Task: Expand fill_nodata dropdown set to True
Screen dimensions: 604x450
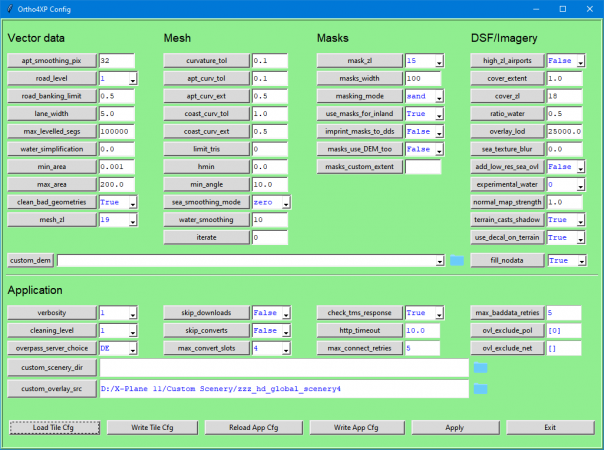Action: (x=582, y=261)
